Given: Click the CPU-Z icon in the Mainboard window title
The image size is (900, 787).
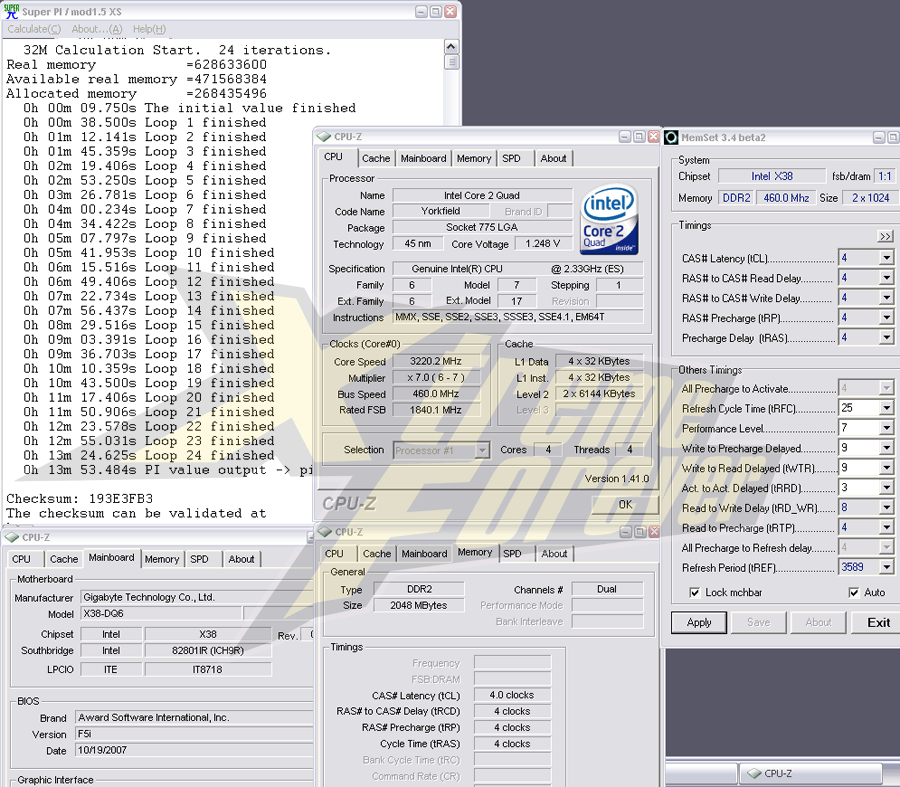Looking at the screenshot, I should point(11,537).
